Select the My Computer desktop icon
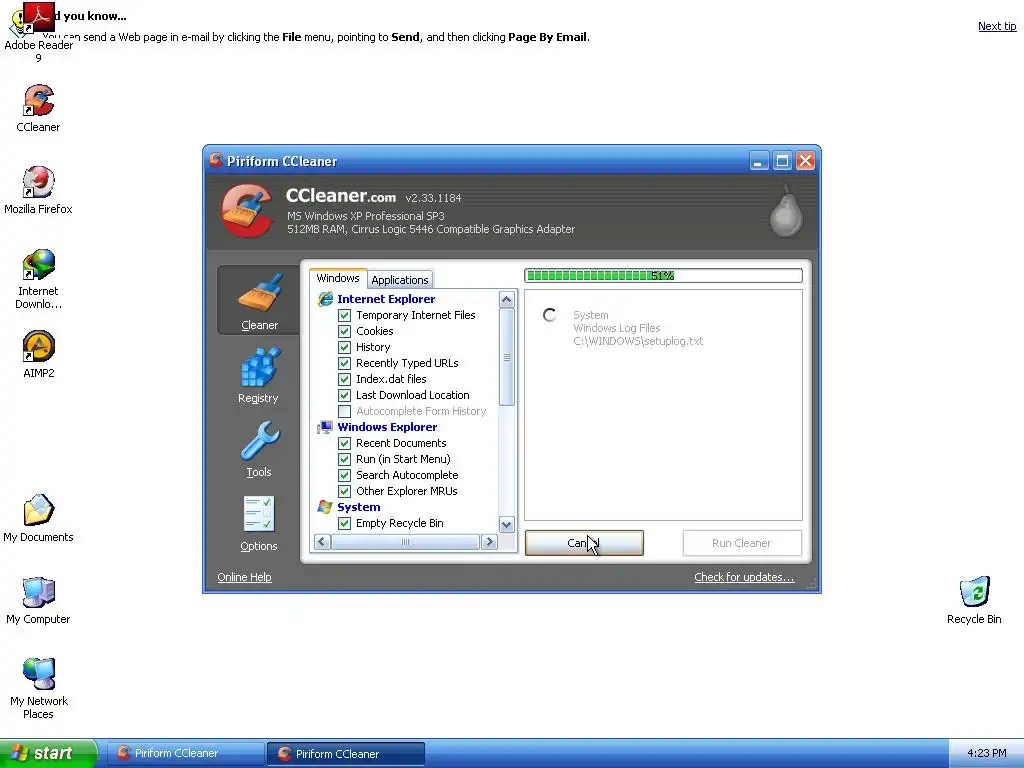The image size is (1024, 768). pyautogui.click(x=38, y=601)
